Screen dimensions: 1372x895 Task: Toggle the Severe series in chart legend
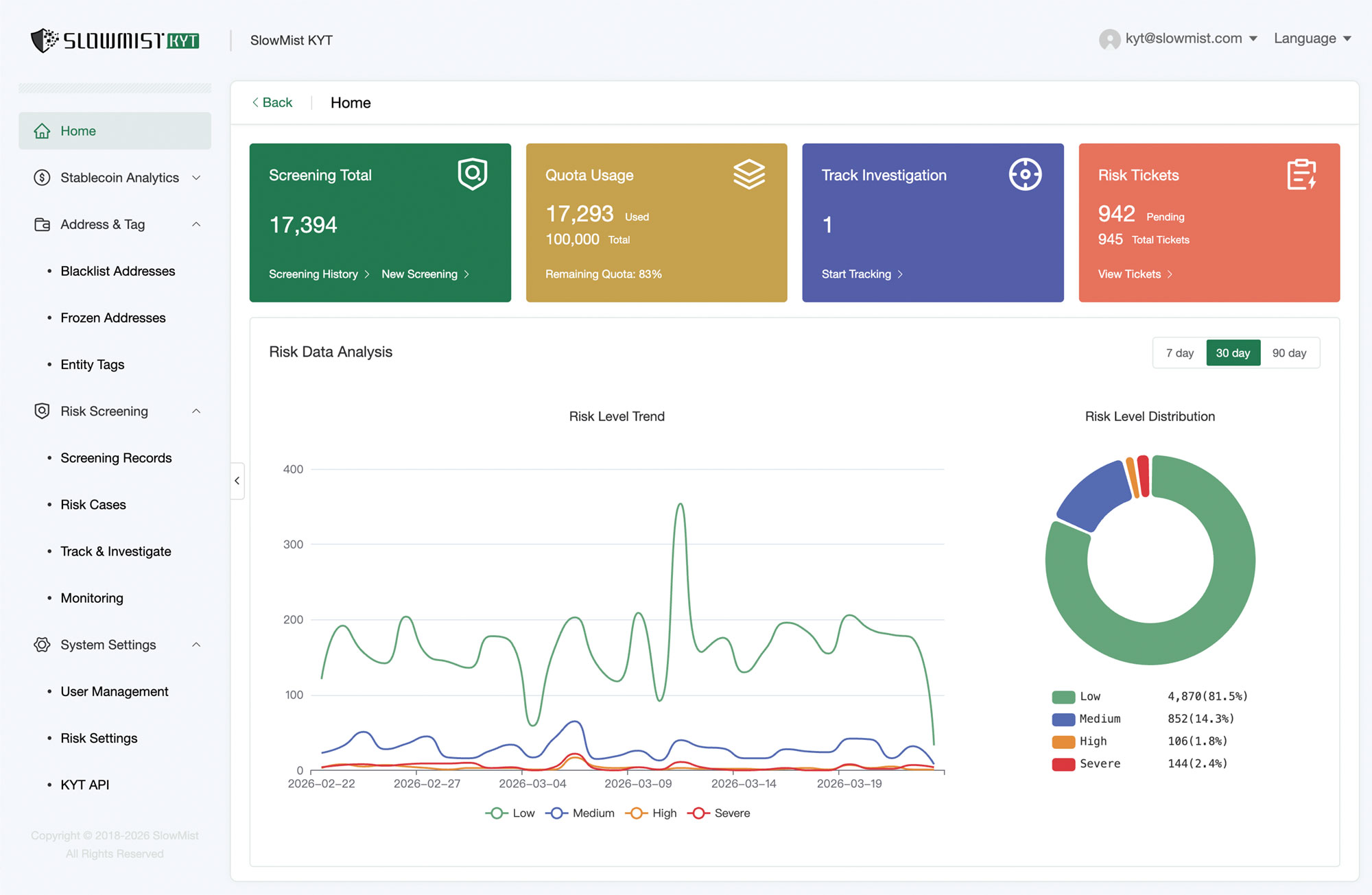click(x=722, y=813)
